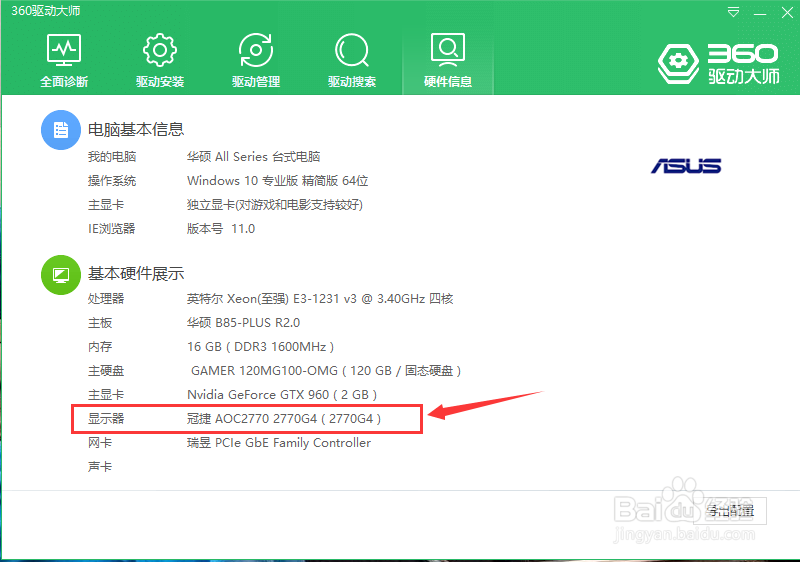
Task: Select the Windows 10 专业版 精简版 64位 value
Action: click(x=278, y=181)
